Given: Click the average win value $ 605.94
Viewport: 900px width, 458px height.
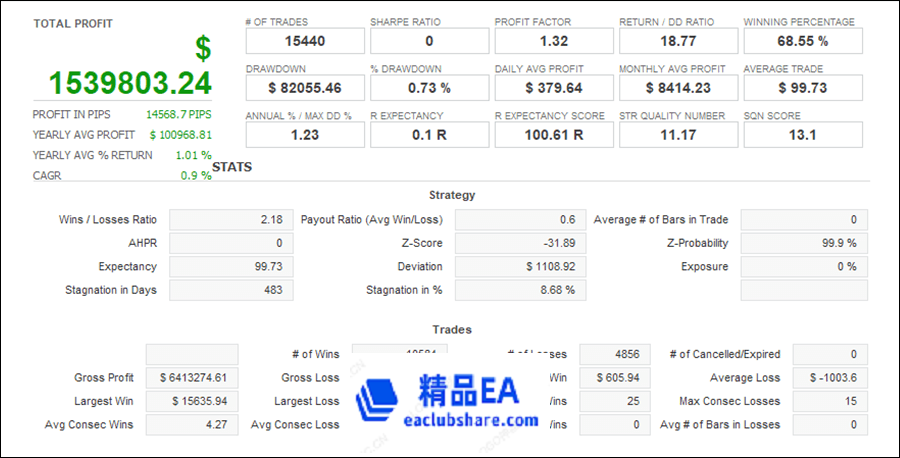Looking at the screenshot, I should pos(615,378).
